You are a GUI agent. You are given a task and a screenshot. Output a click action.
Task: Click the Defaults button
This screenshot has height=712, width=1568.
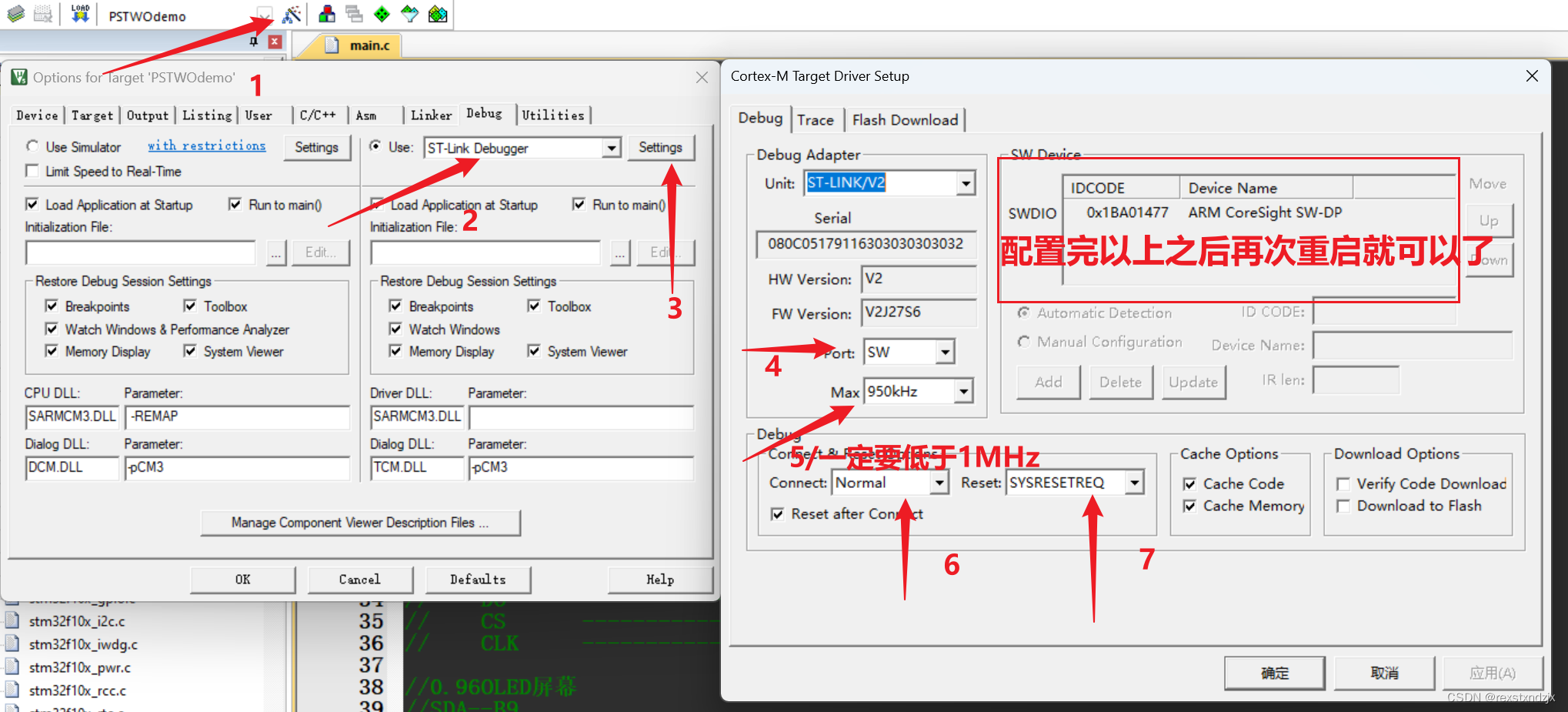tap(478, 579)
